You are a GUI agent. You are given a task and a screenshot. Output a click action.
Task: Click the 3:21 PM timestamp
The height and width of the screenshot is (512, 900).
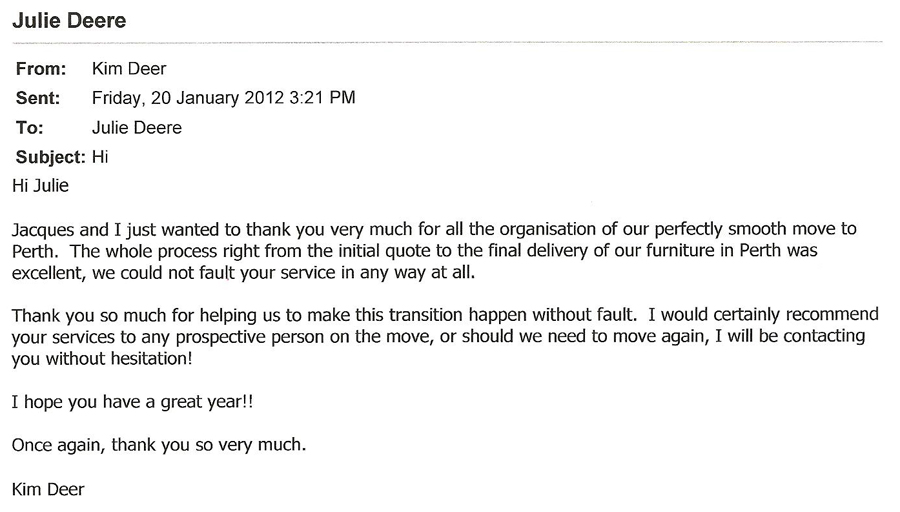click(322, 98)
